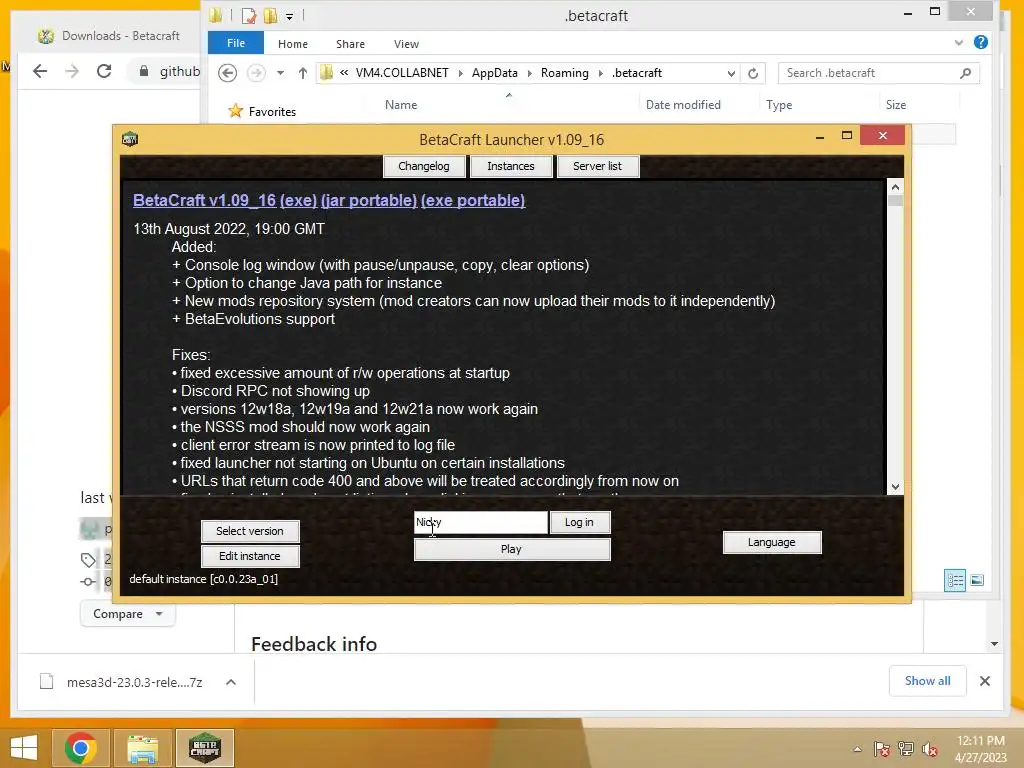Viewport: 1024px width, 768px height.
Task: Click the (jar portable) download link
Action: click(369, 200)
